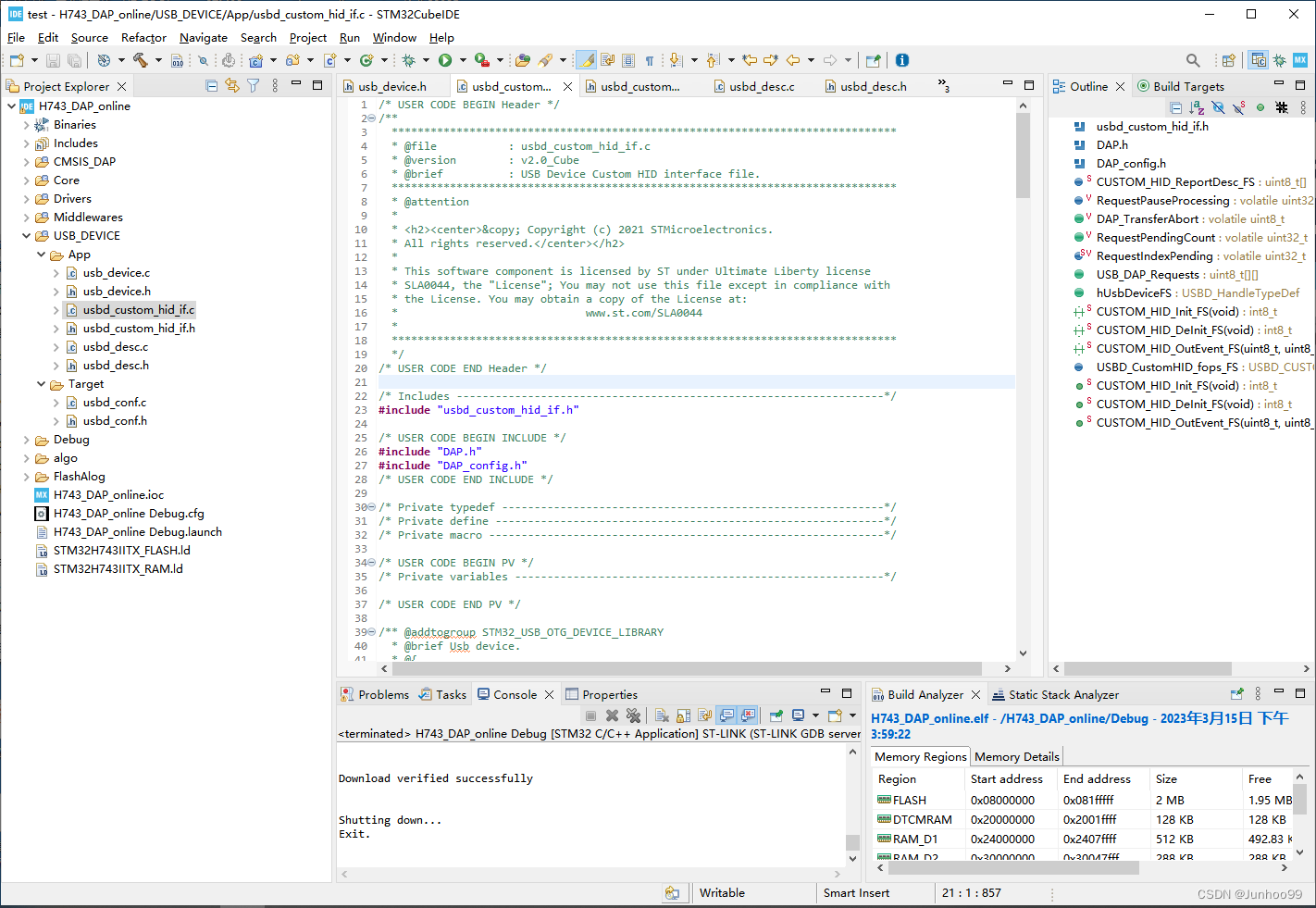Expand the CMSIS_DAP folder
This screenshot has height=908, width=1316.
click(26, 162)
